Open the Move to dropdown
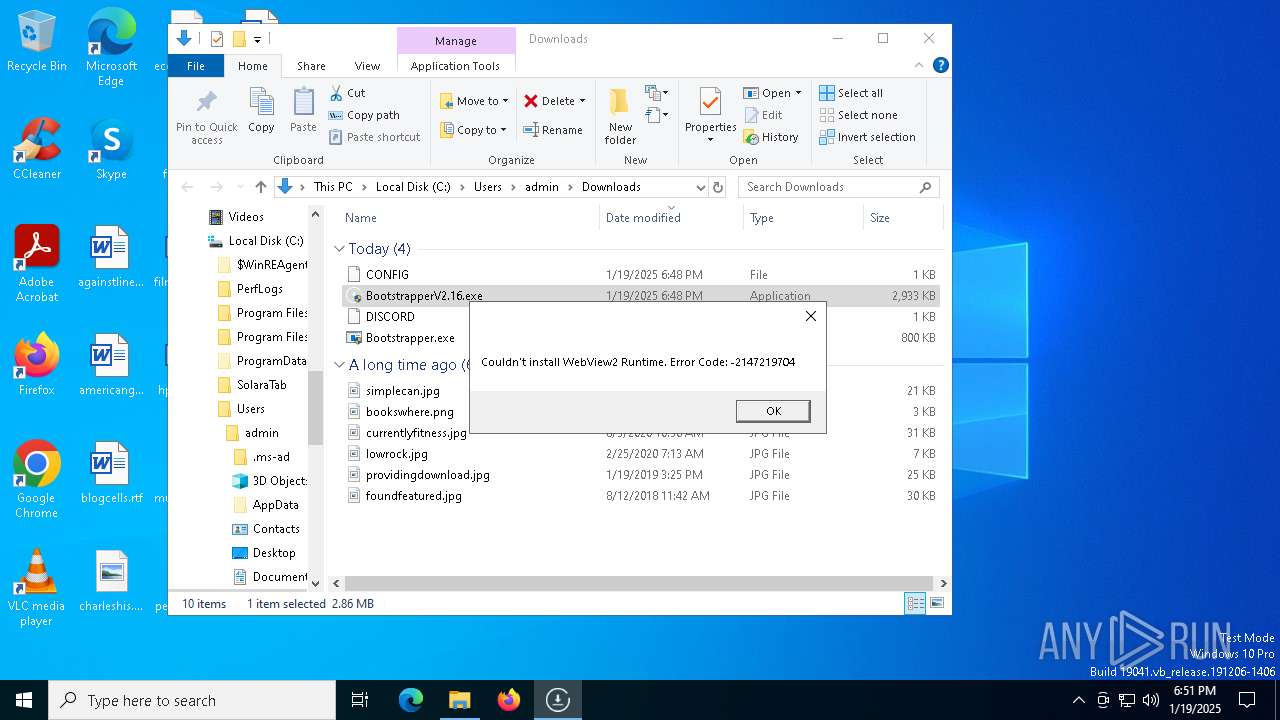Image resolution: width=1280 pixels, height=720 pixels. click(474, 101)
